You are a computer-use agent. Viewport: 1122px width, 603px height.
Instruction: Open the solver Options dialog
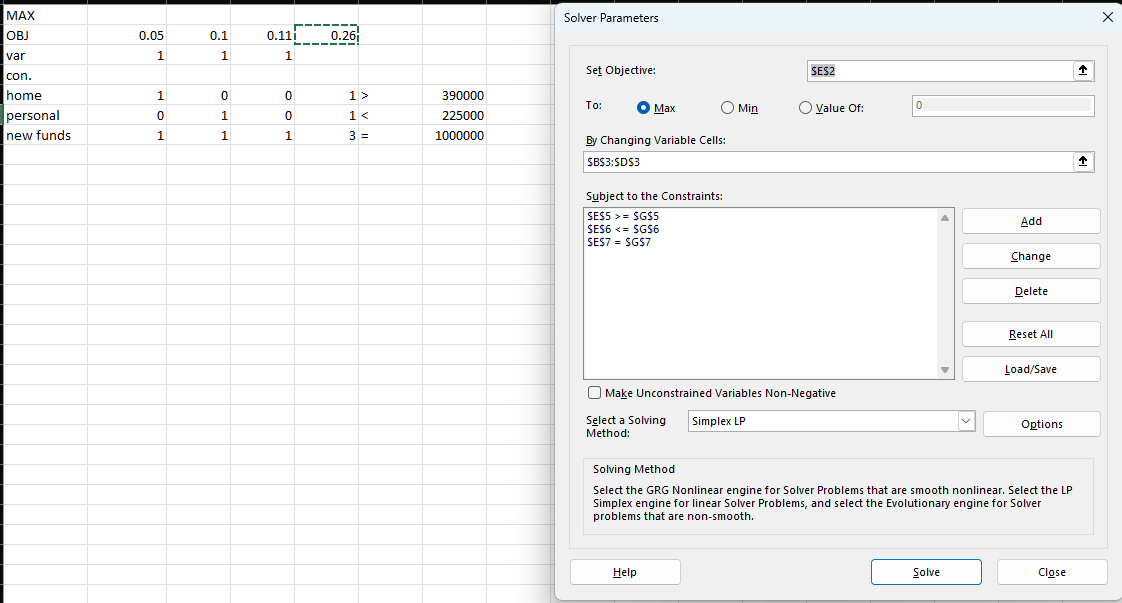pyautogui.click(x=1041, y=423)
